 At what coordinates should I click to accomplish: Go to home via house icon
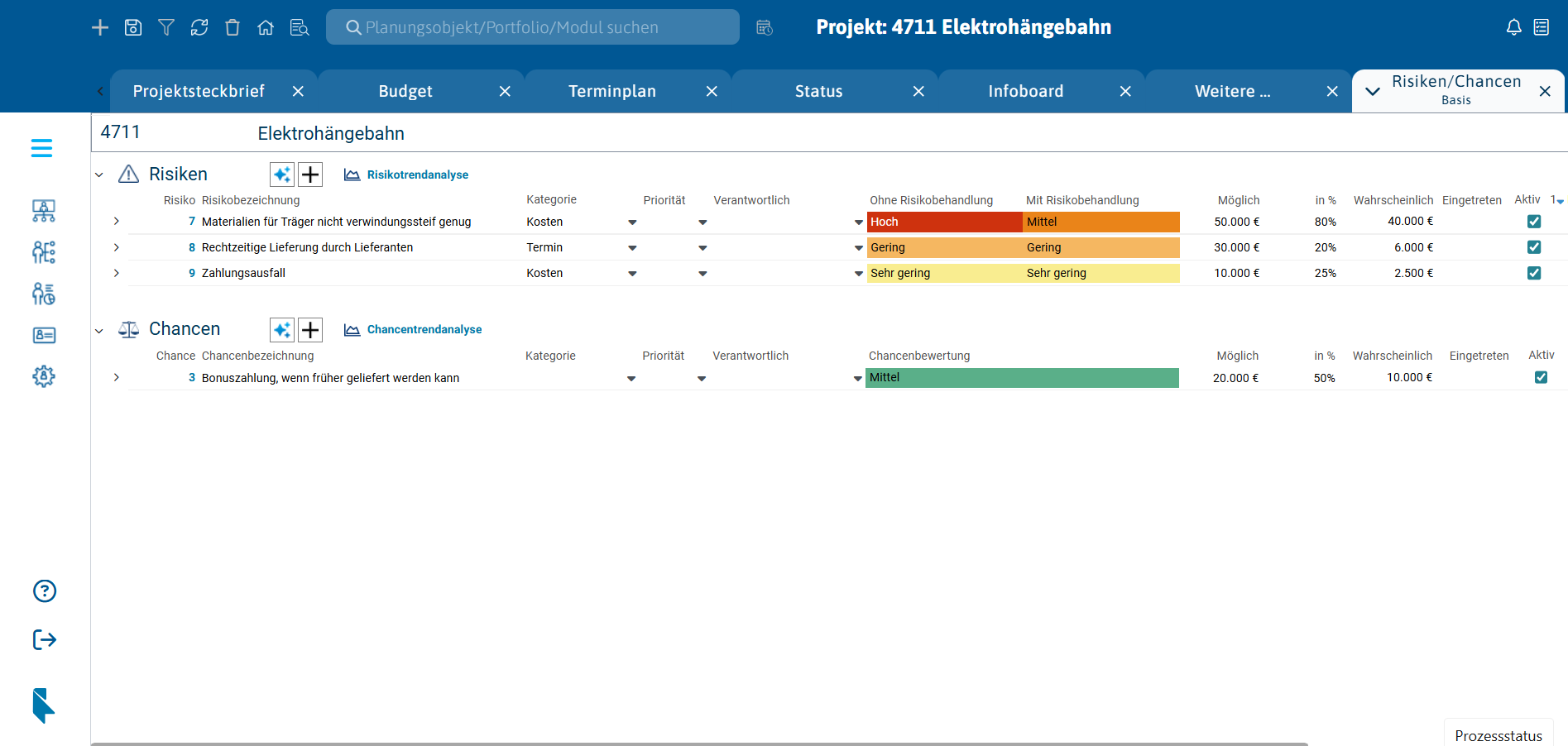click(266, 27)
